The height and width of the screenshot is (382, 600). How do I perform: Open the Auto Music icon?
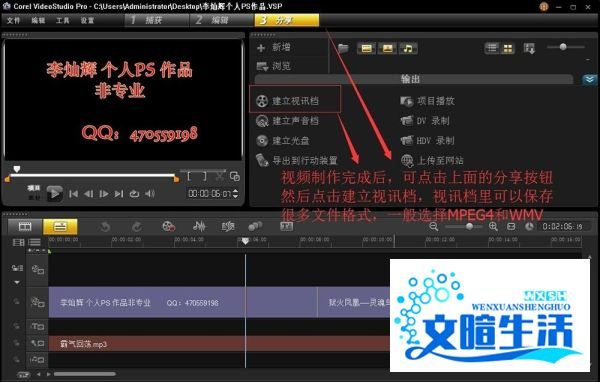(228, 227)
